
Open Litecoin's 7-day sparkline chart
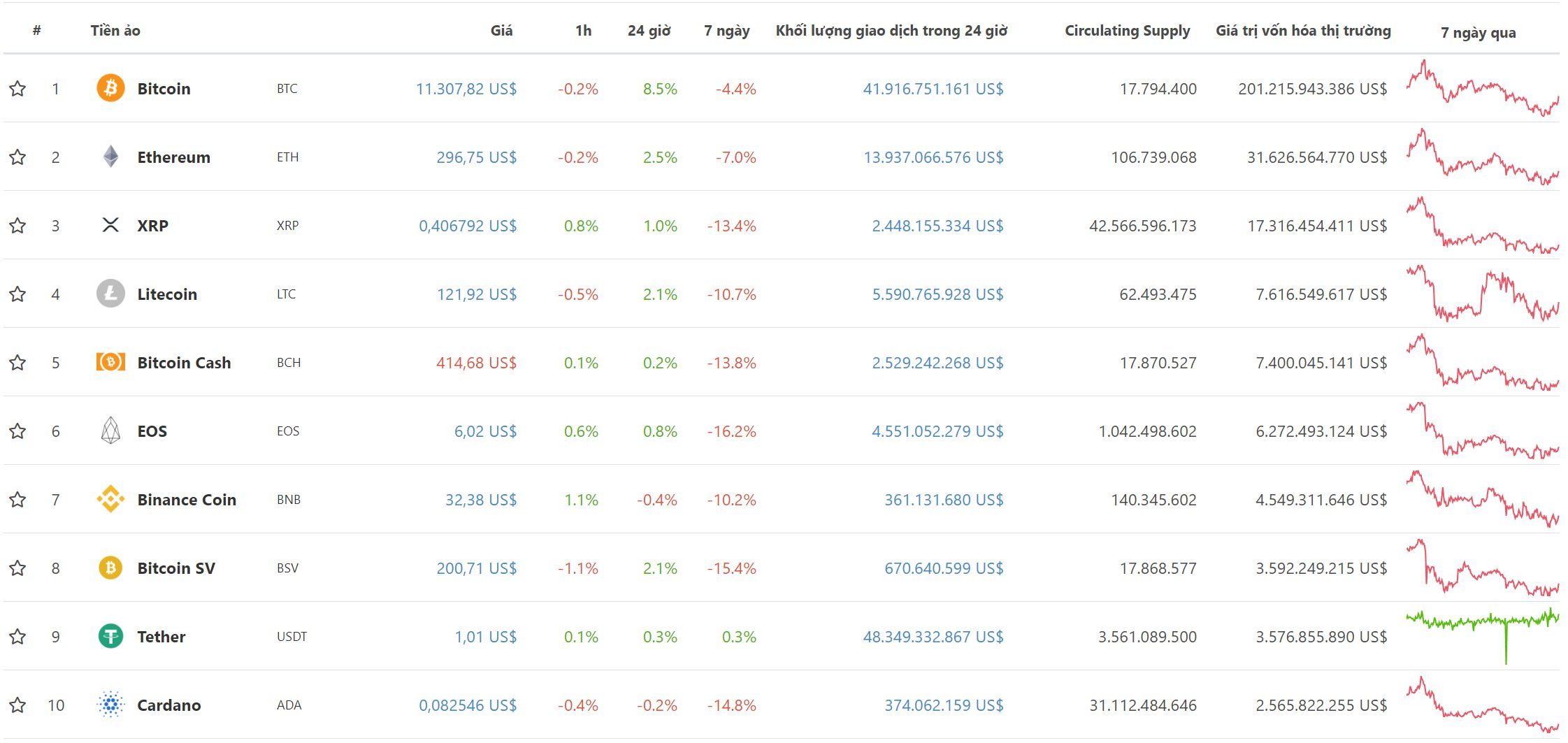(x=1482, y=293)
